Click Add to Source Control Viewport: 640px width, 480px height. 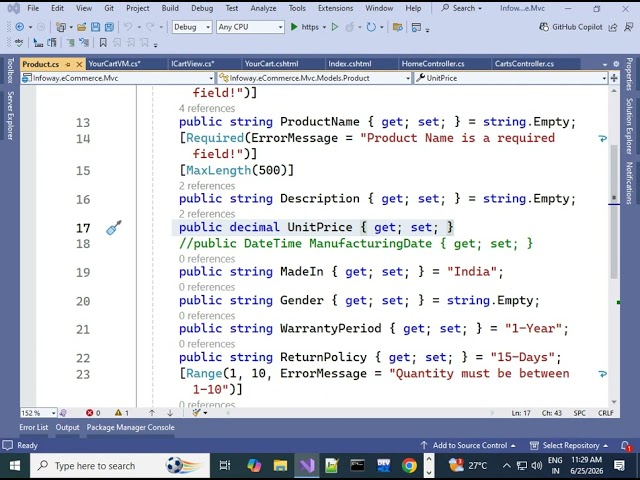pyautogui.click(x=469, y=445)
